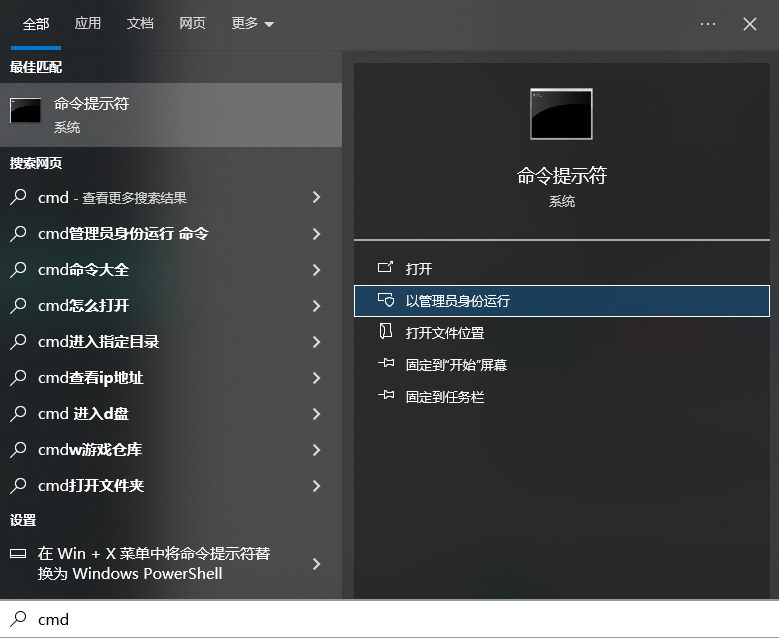Switch to the 文档 tab

coord(140,23)
